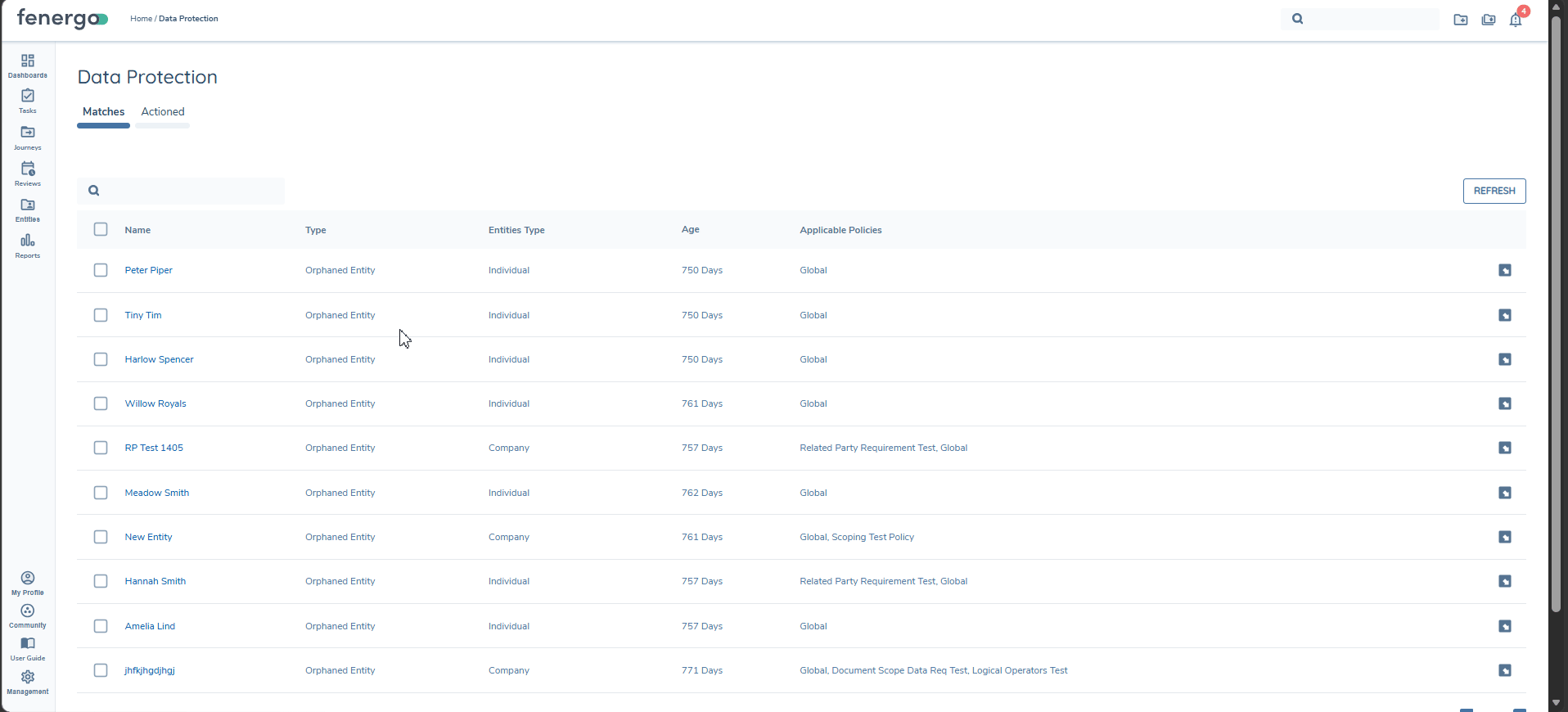This screenshot has height=712, width=1568.
Task: Click the scrollbar down arrow
Action: [1556, 702]
